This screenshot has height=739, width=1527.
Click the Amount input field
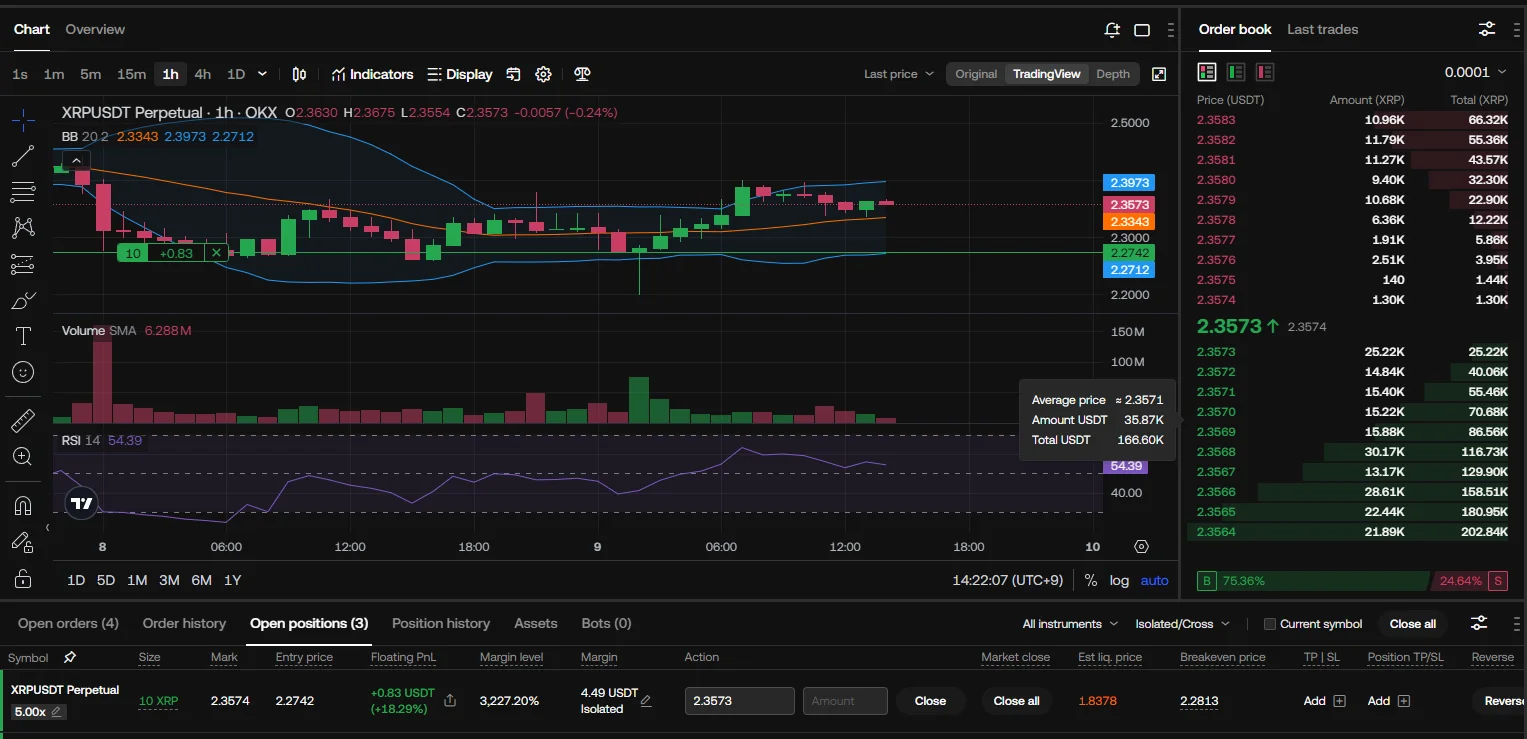point(845,701)
